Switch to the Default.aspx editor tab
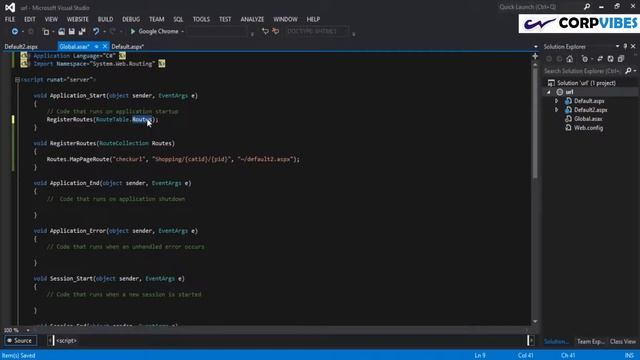This screenshot has width=640, height=360. [x=127, y=47]
